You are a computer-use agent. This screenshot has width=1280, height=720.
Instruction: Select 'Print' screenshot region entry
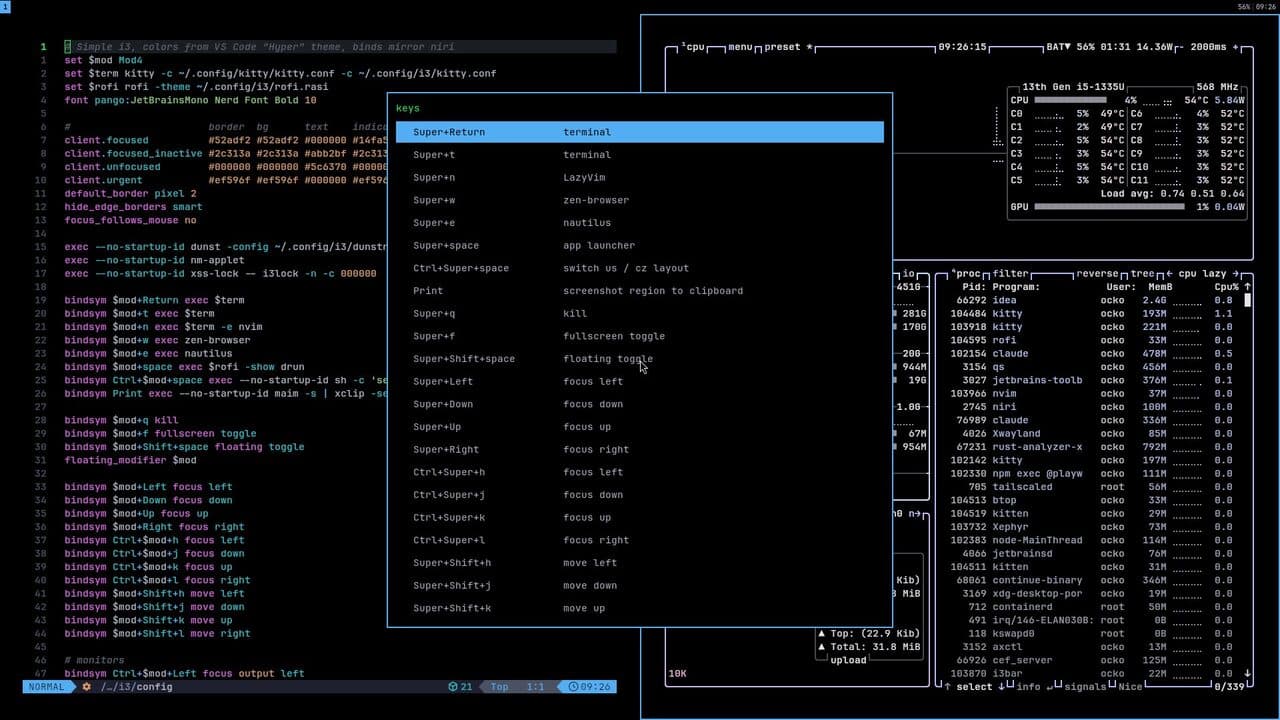tap(640, 291)
